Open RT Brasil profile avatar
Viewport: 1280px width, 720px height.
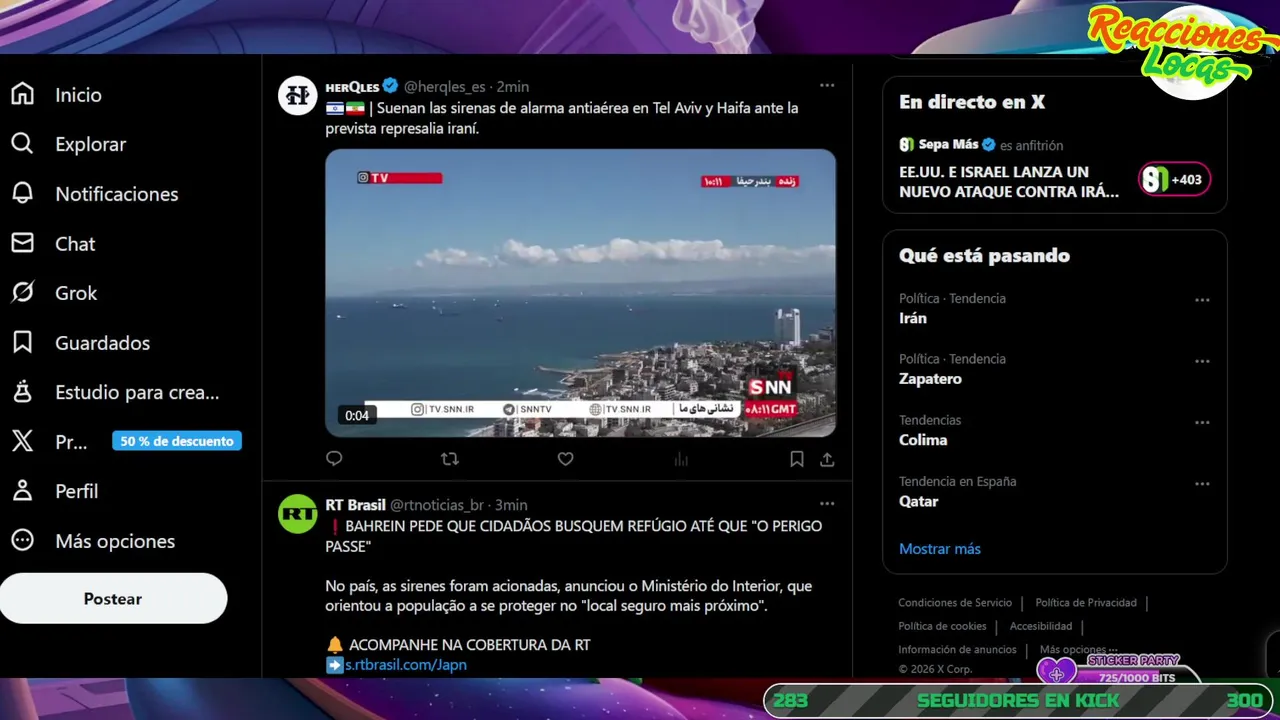click(x=297, y=514)
